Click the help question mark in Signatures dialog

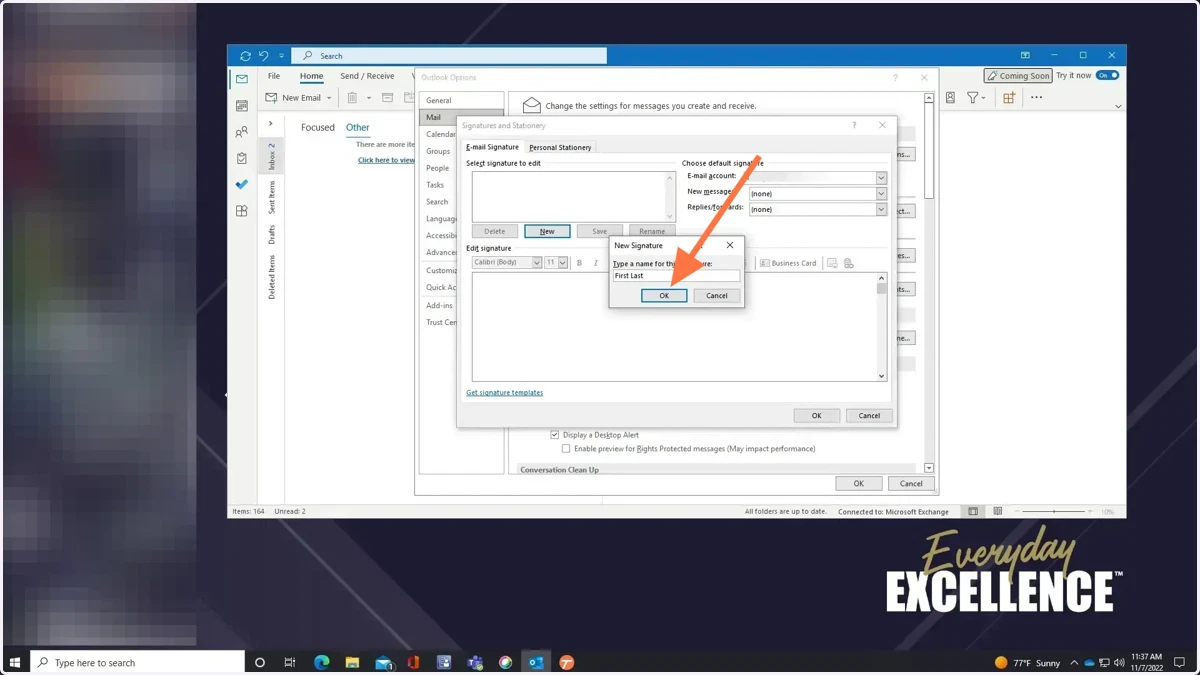tap(854, 125)
